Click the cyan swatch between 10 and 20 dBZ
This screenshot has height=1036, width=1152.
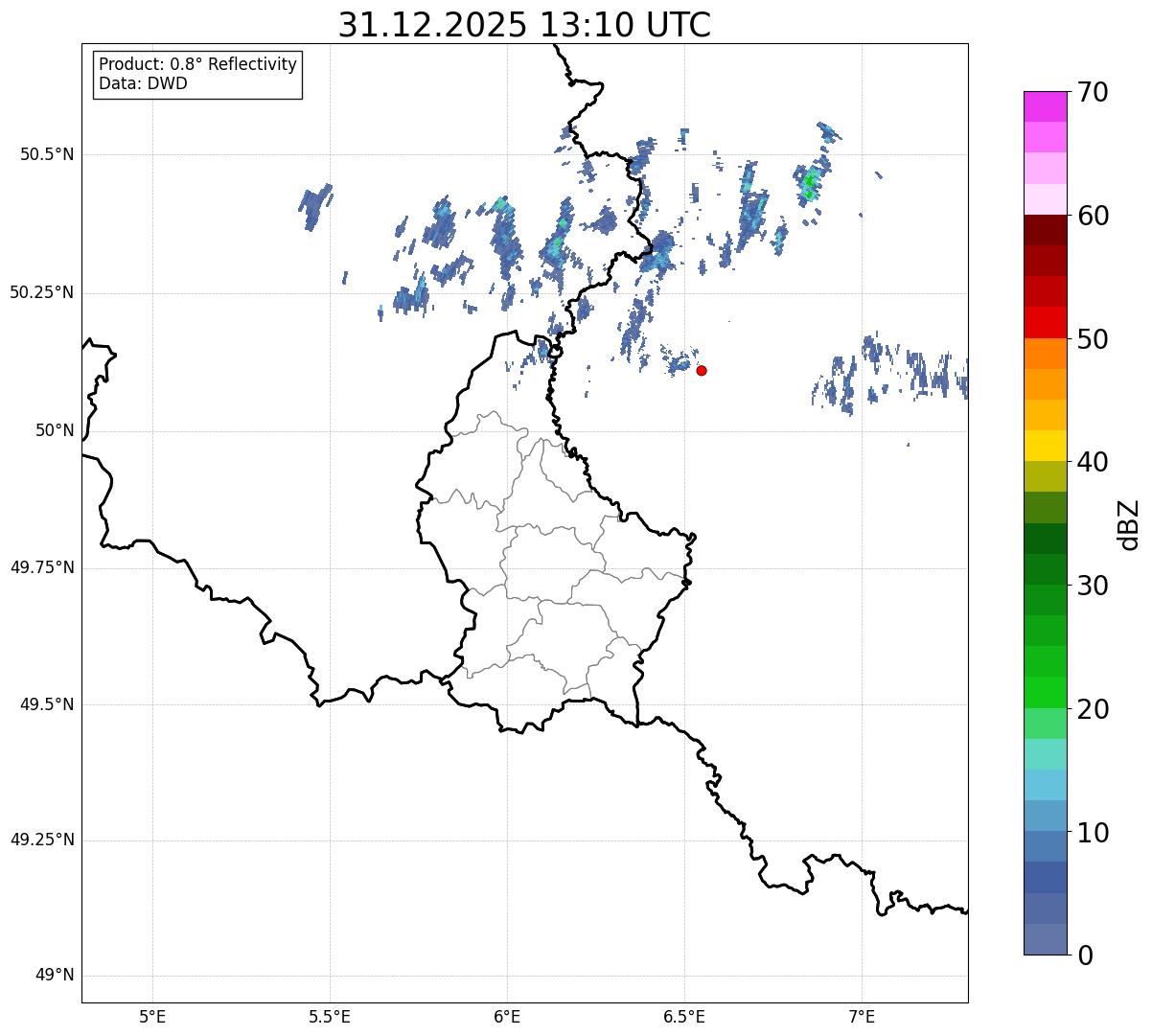pyautogui.click(x=1045, y=785)
